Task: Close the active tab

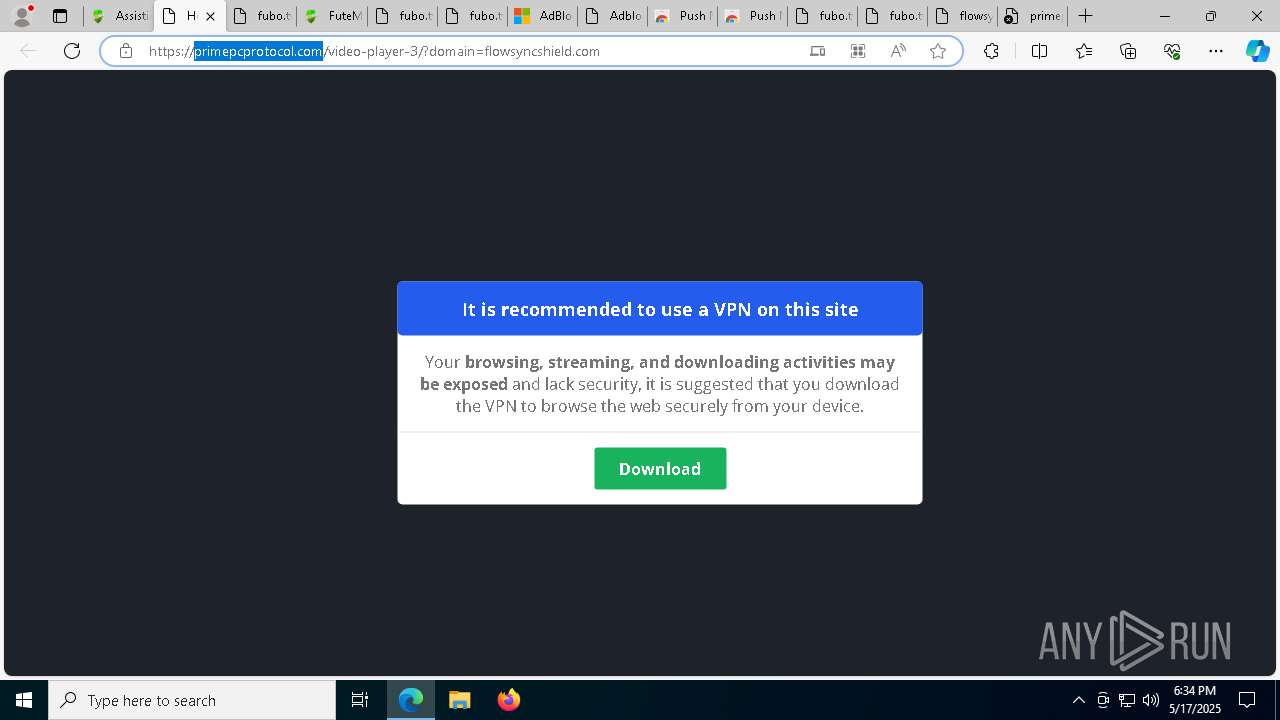Action: click(210, 16)
